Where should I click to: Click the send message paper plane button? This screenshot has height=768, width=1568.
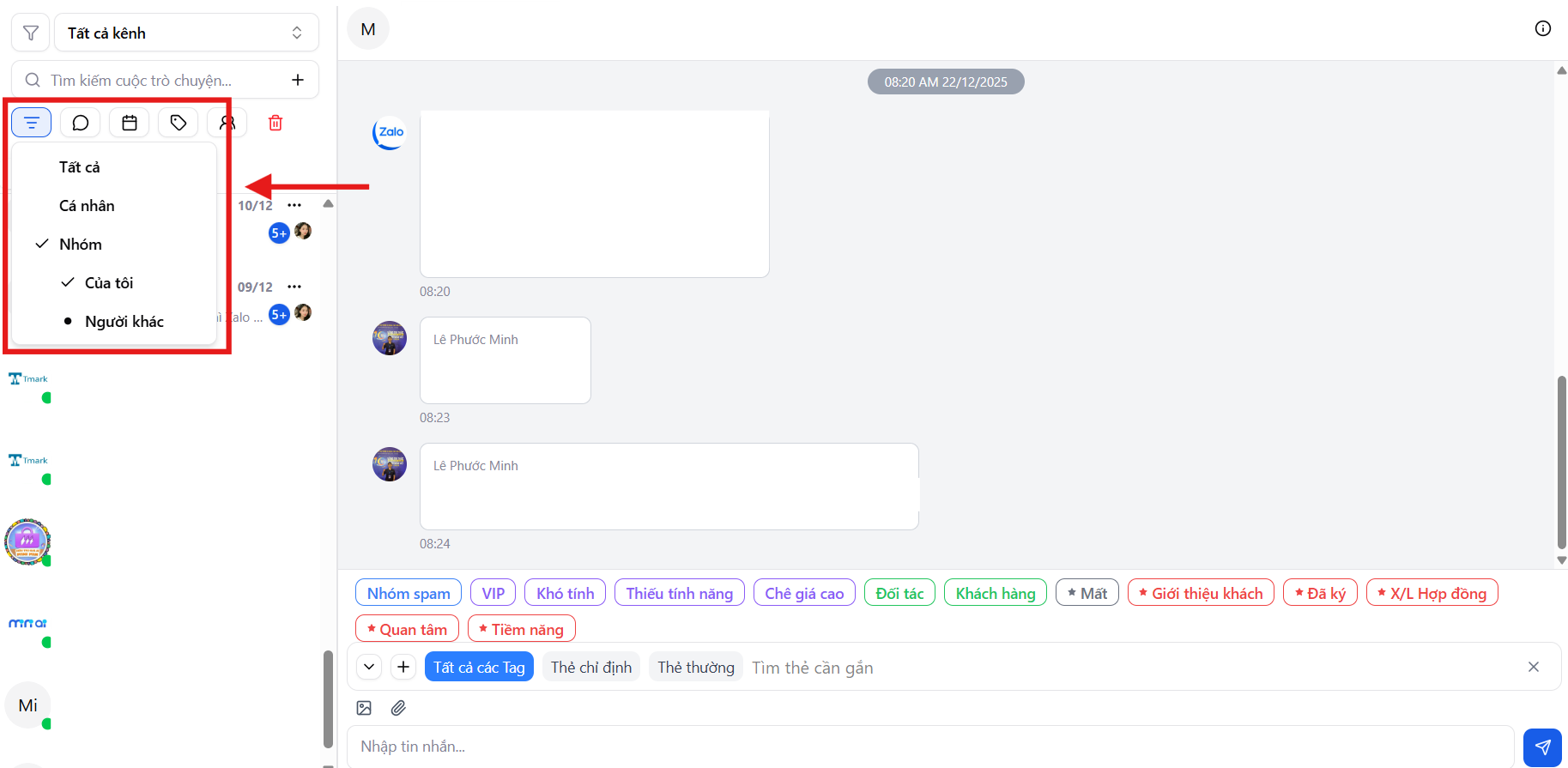[x=1542, y=747]
